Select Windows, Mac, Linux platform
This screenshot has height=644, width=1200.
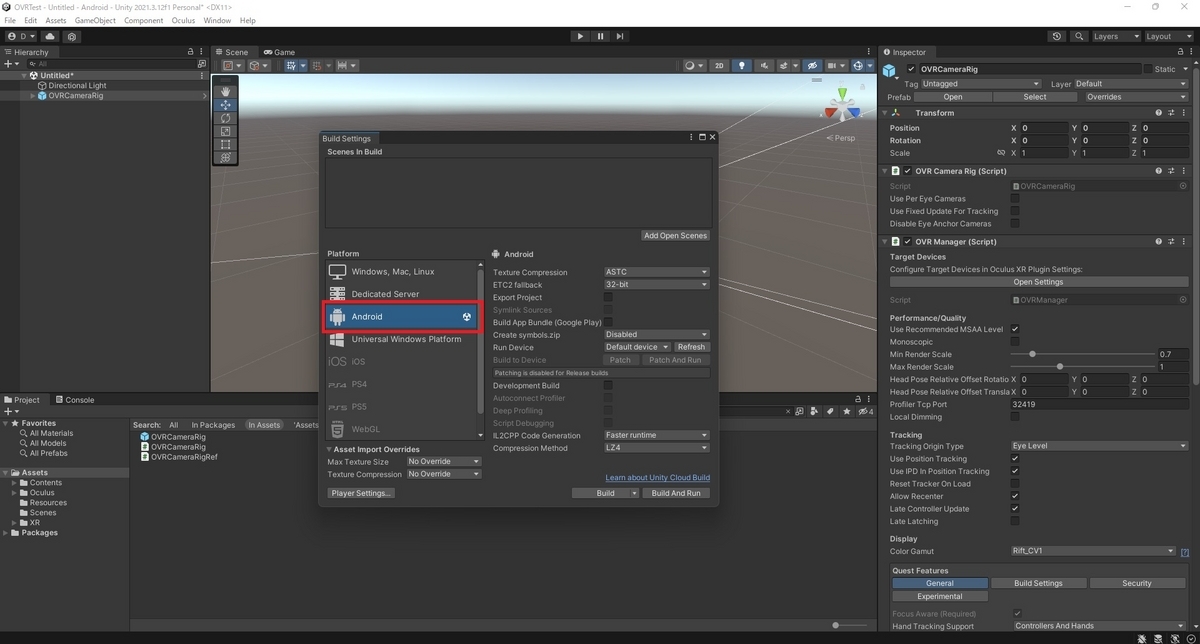401,272
